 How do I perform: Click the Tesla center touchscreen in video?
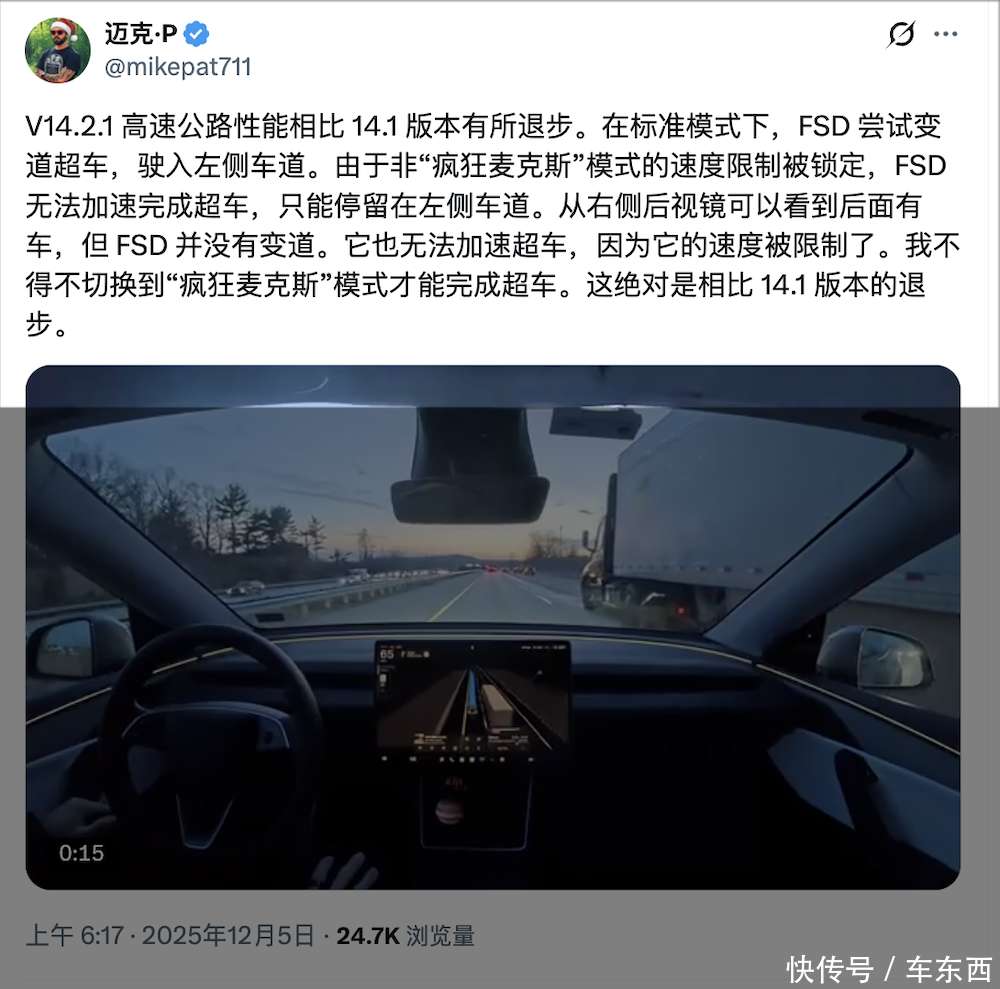click(473, 701)
